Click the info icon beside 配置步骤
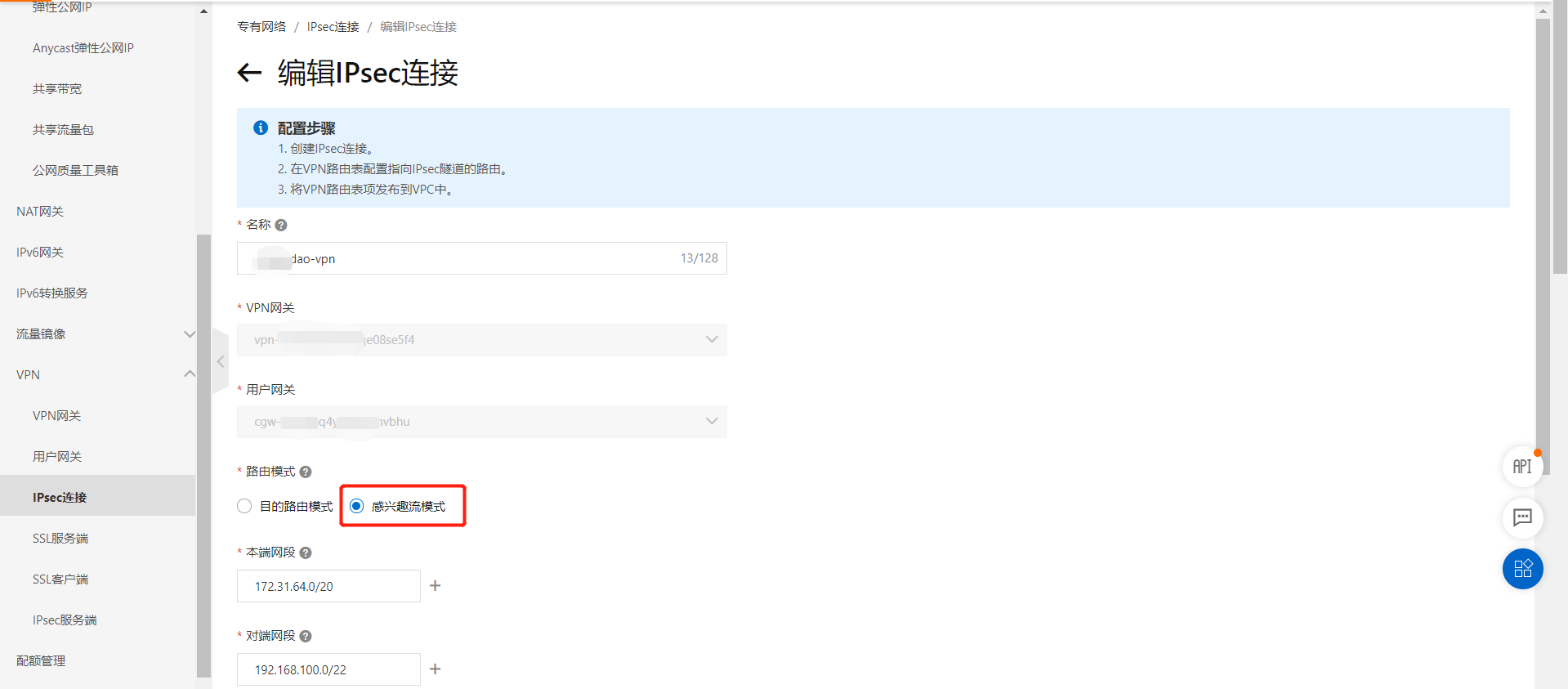Viewport: 1568px width, 689px height. 261,128
